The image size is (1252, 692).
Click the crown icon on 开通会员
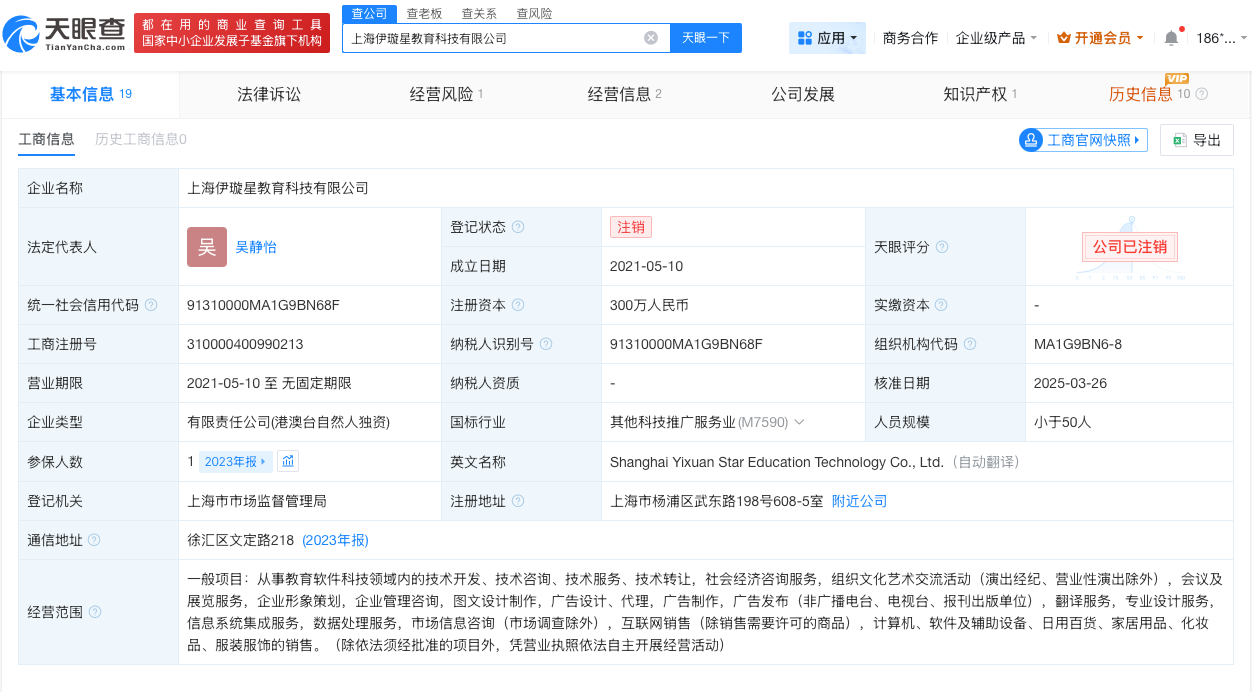click(x=1064, y=37)
